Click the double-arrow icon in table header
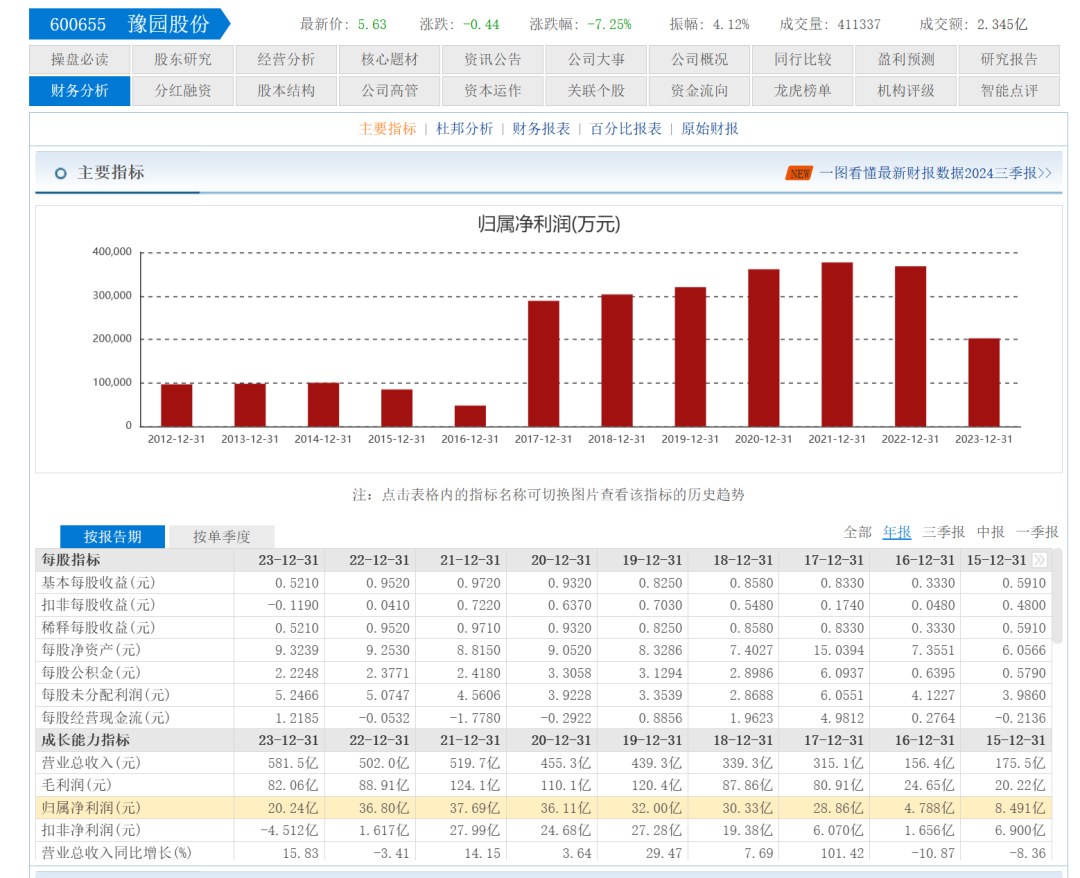The height and width of the screenshot is (878, 1080). pyautogui.click(x=1040, y=560)
